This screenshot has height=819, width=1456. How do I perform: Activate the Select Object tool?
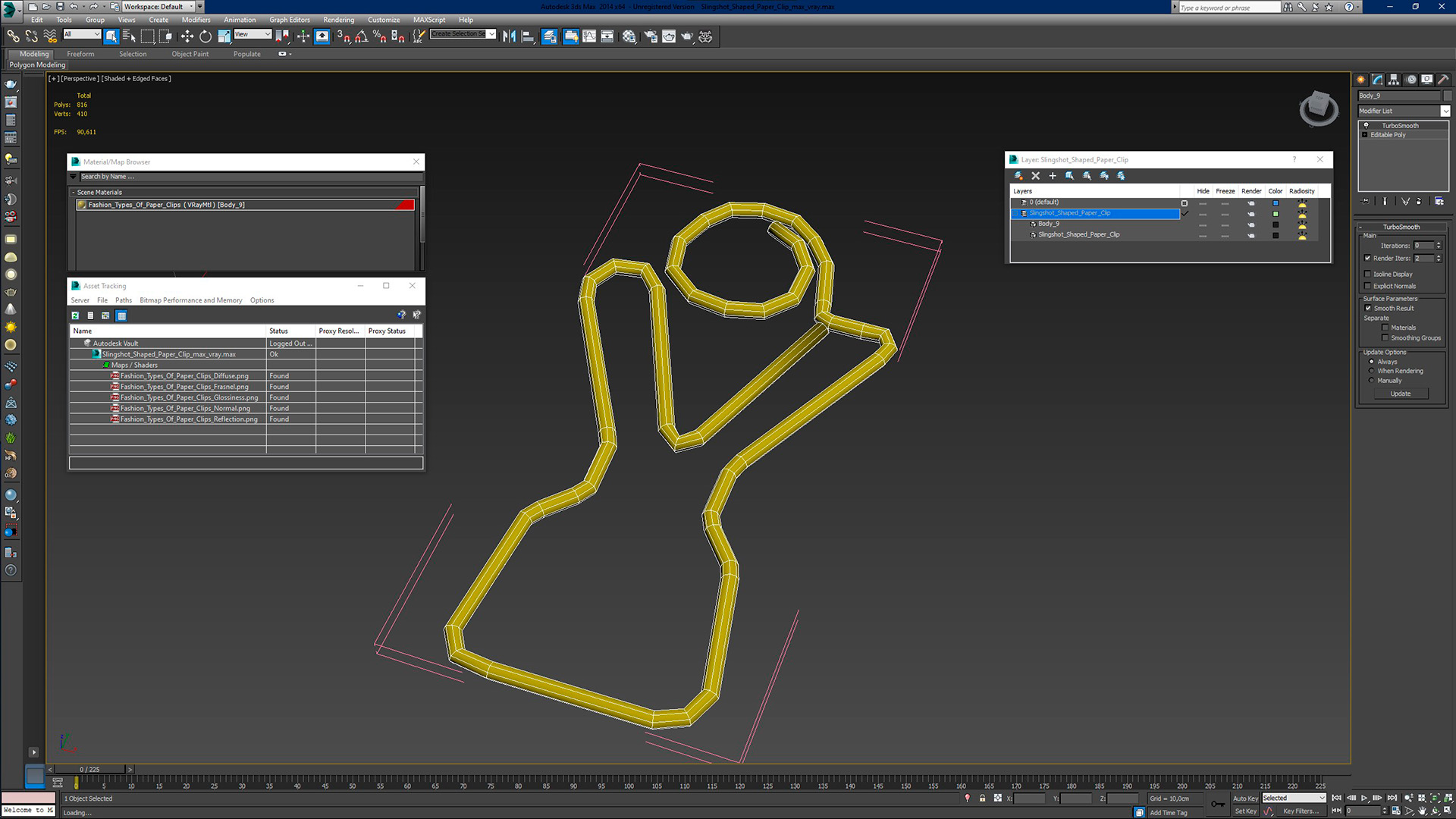(x=111, y=36)
